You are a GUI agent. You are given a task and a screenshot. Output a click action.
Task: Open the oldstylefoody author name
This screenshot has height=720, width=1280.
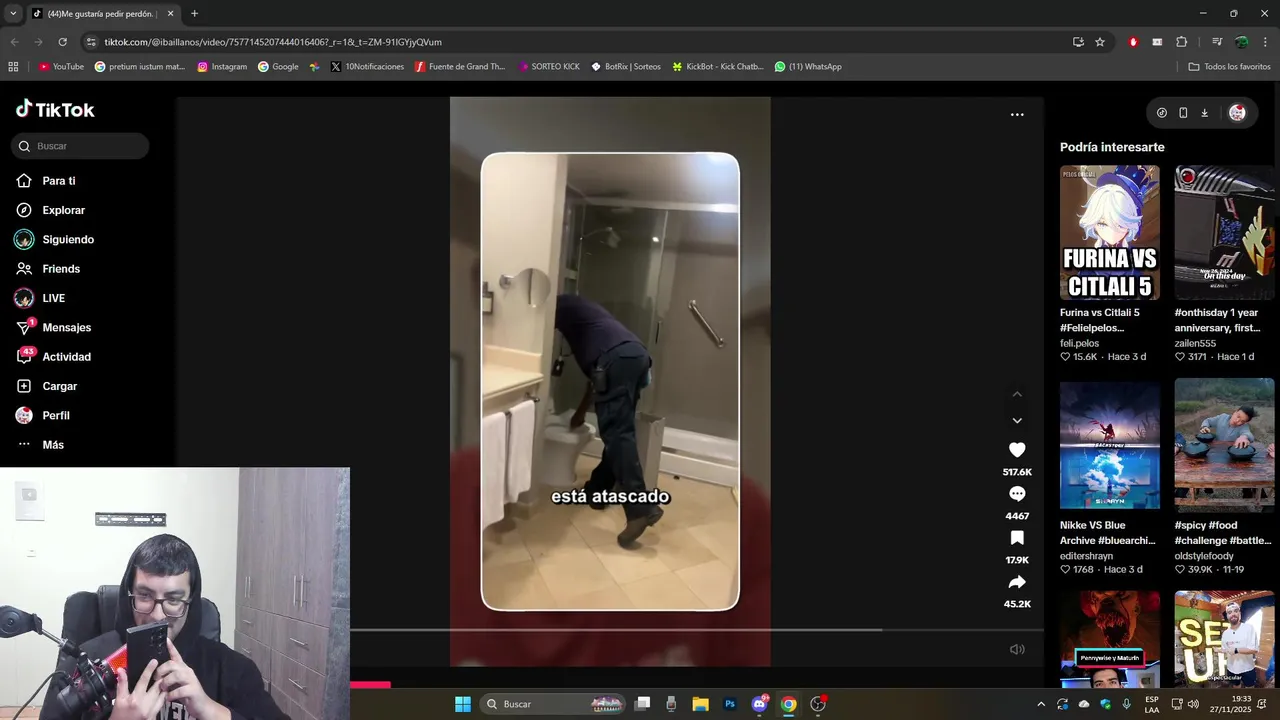point(1204,556)
